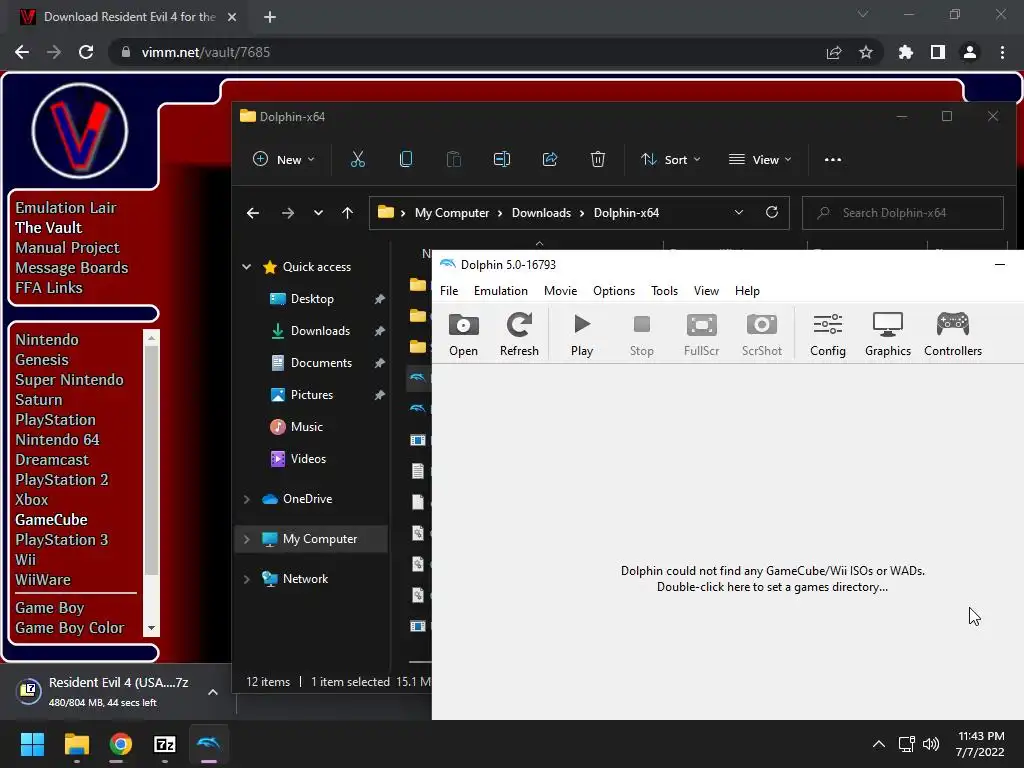The height and width of the screenshot is (768, 1024).
Task: Open the View dropdown in File Explorer
Action: 760,159
